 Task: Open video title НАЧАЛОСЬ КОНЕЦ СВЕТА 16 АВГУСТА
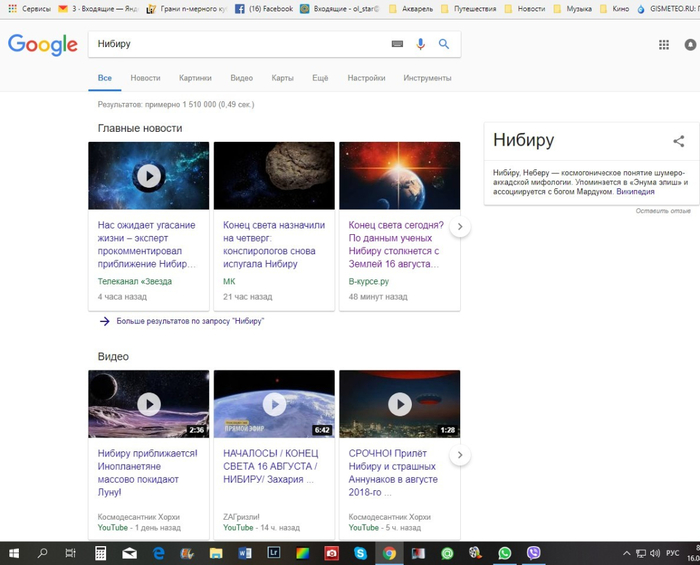click(271, 466)
